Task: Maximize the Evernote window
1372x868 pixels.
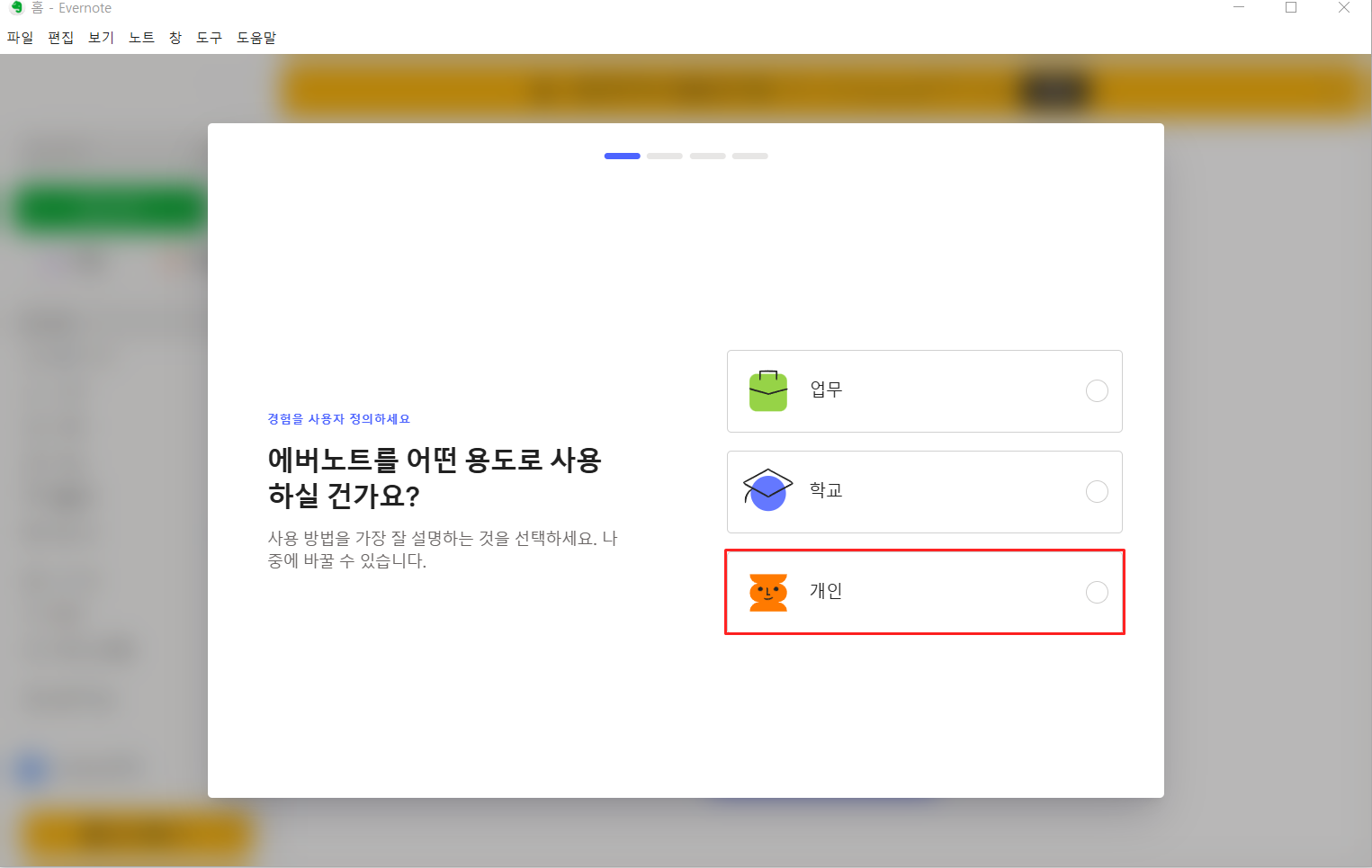Action: pyautogui.click(x=1291, y=8)
